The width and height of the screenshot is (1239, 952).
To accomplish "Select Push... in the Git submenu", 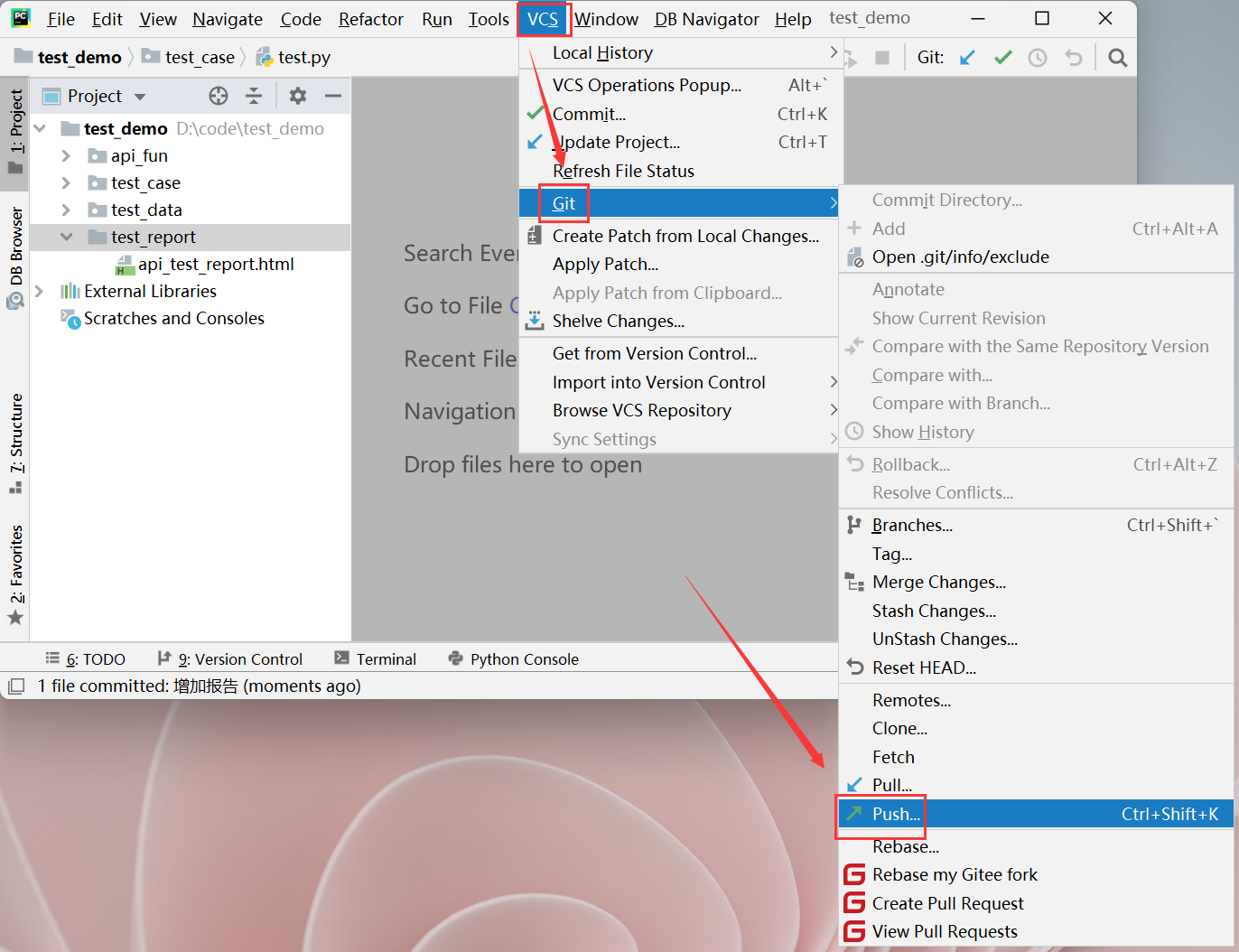I will [896, 814].
